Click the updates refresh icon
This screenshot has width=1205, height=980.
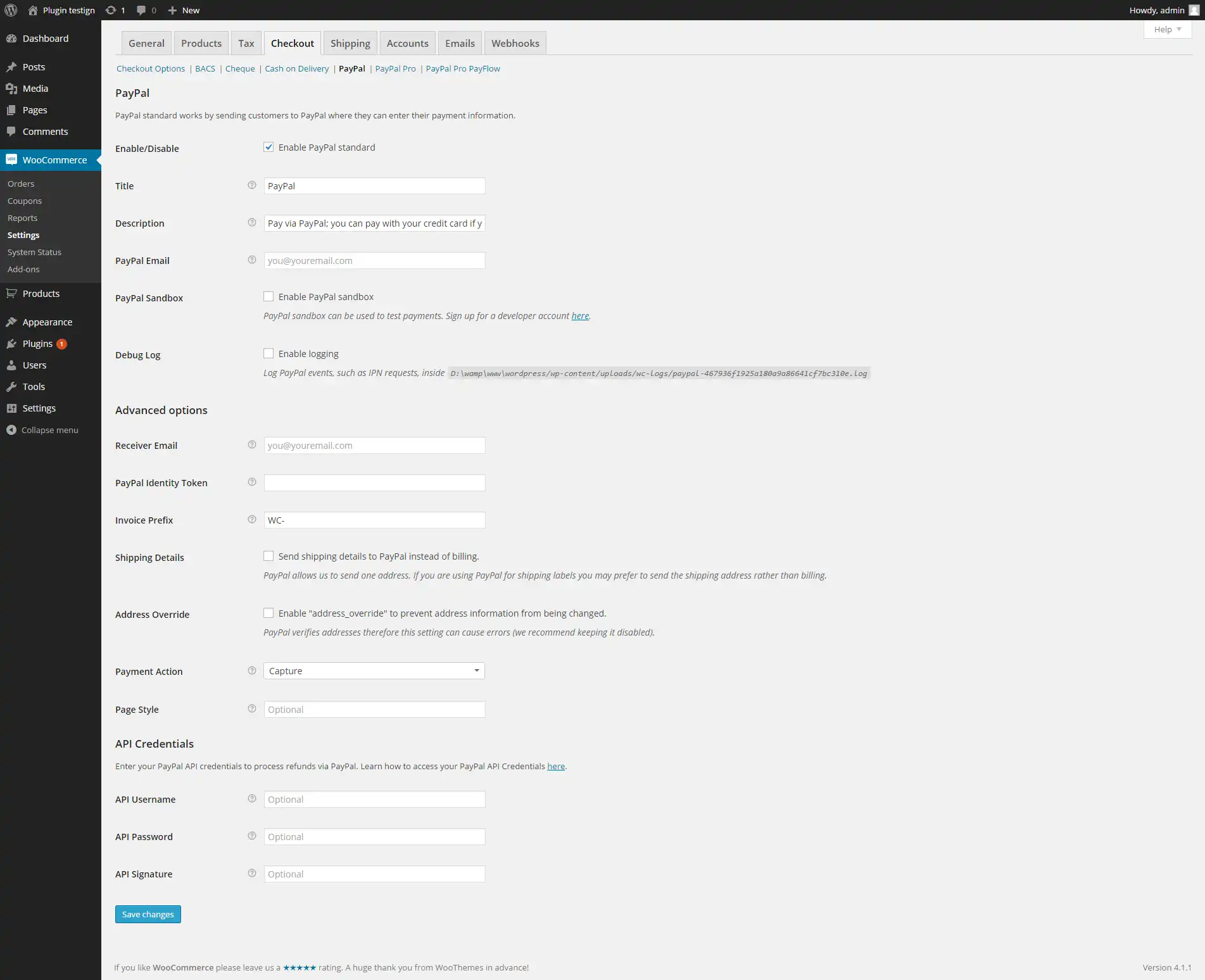point(111,10)
